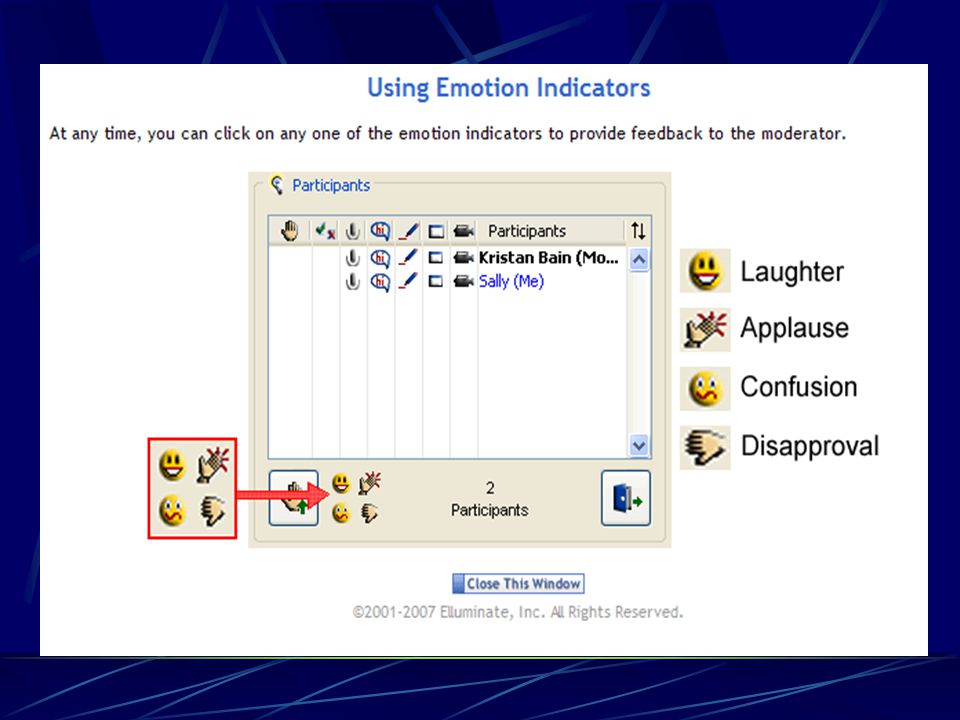Click the Step Away door button
The height and width of the screenshot is (720, 960).
click(x=626, y=498)
